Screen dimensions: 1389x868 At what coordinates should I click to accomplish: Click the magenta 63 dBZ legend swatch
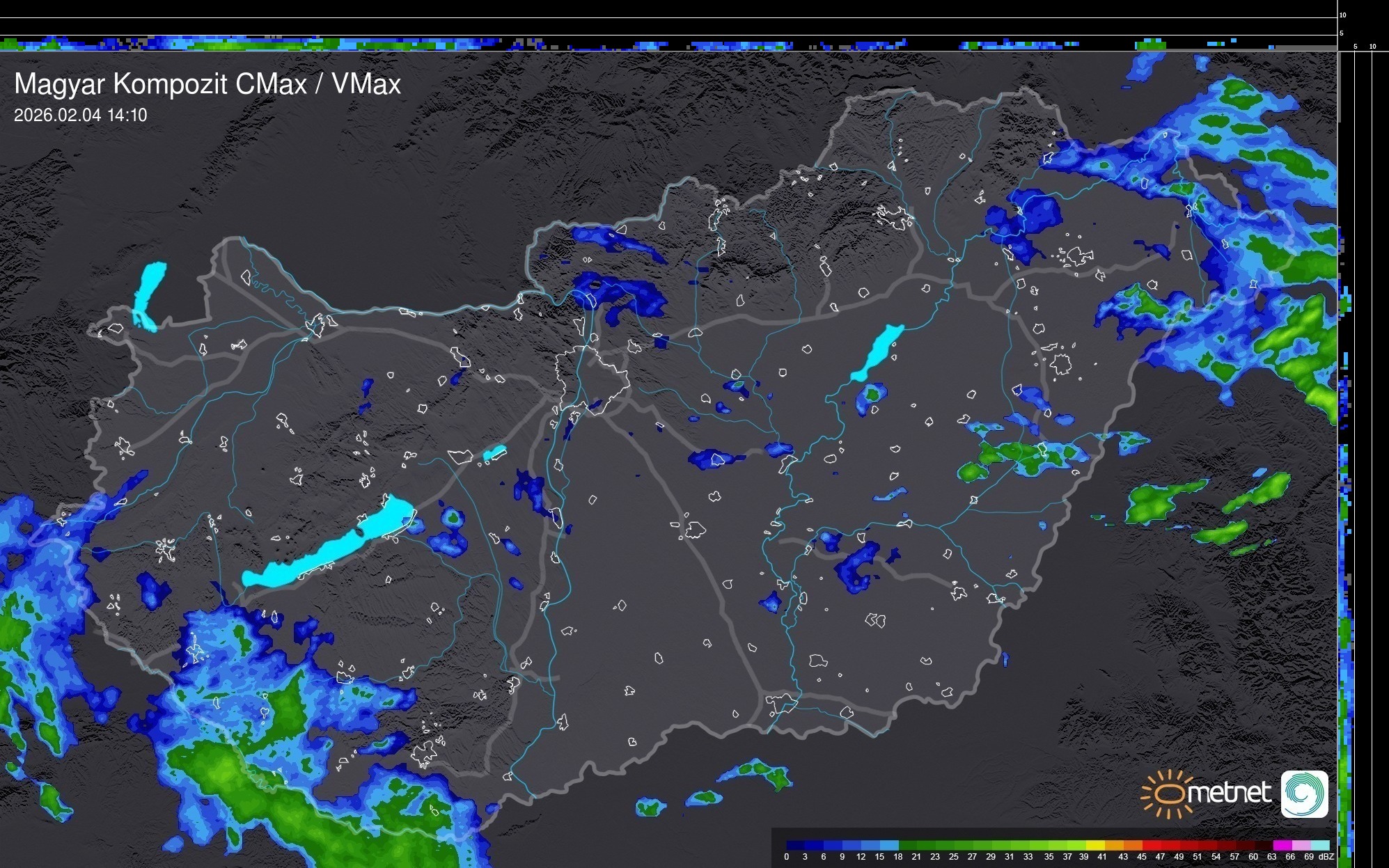coord(1281,845)
